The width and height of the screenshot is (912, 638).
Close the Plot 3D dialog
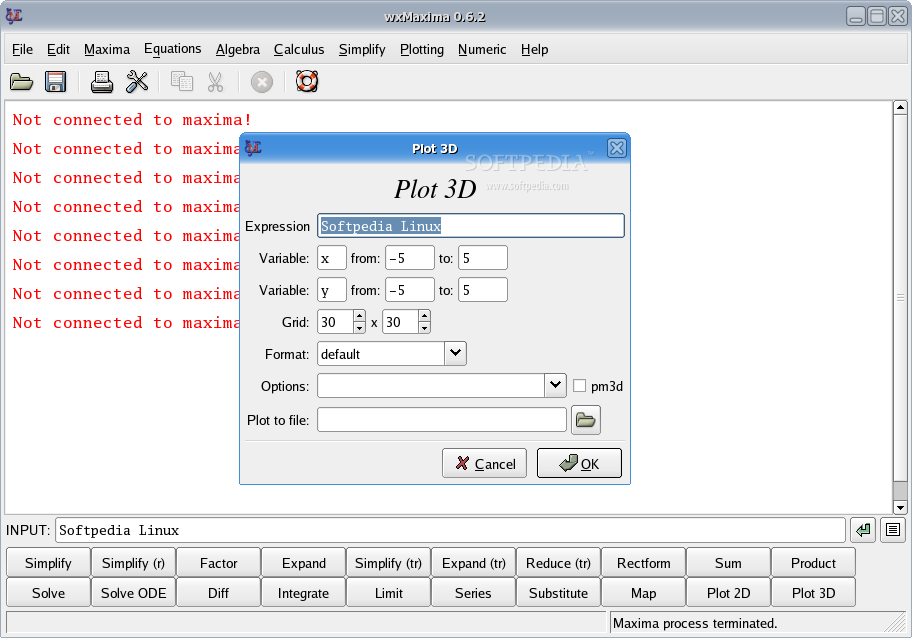(x=617, y=148)
